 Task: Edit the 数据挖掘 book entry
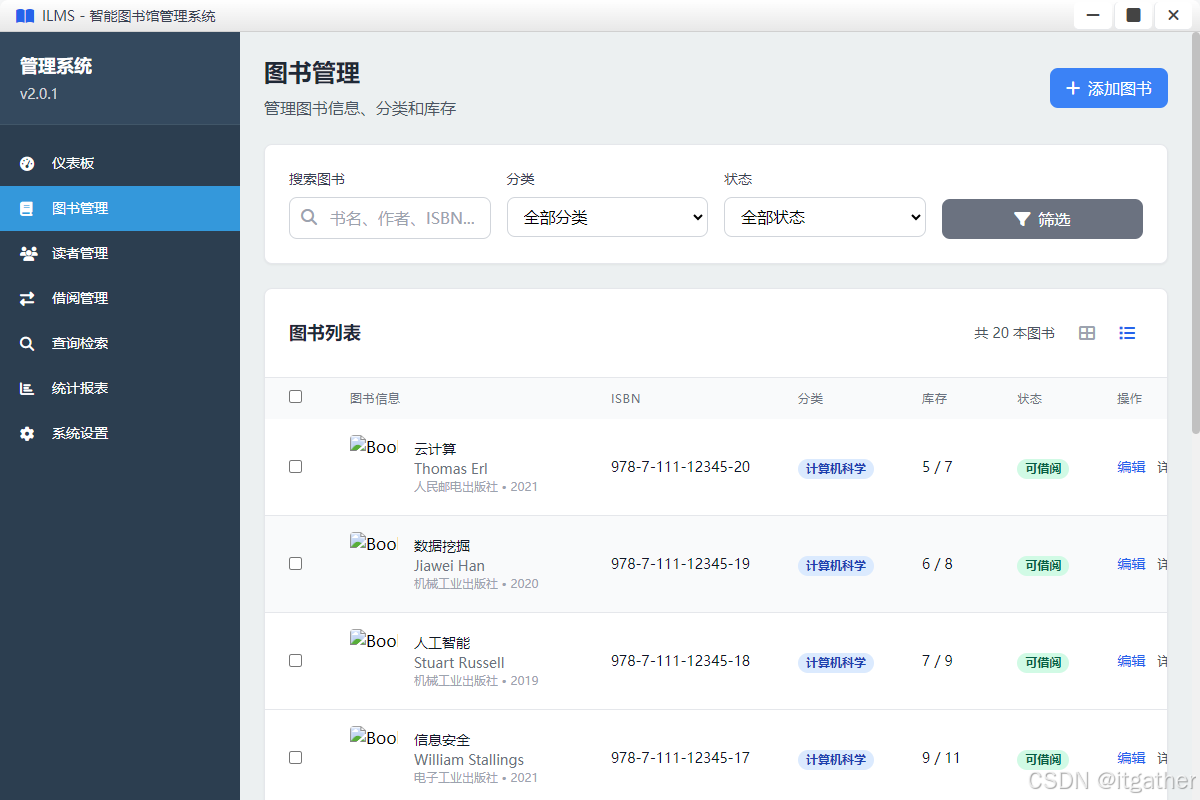coord(1131,564)
